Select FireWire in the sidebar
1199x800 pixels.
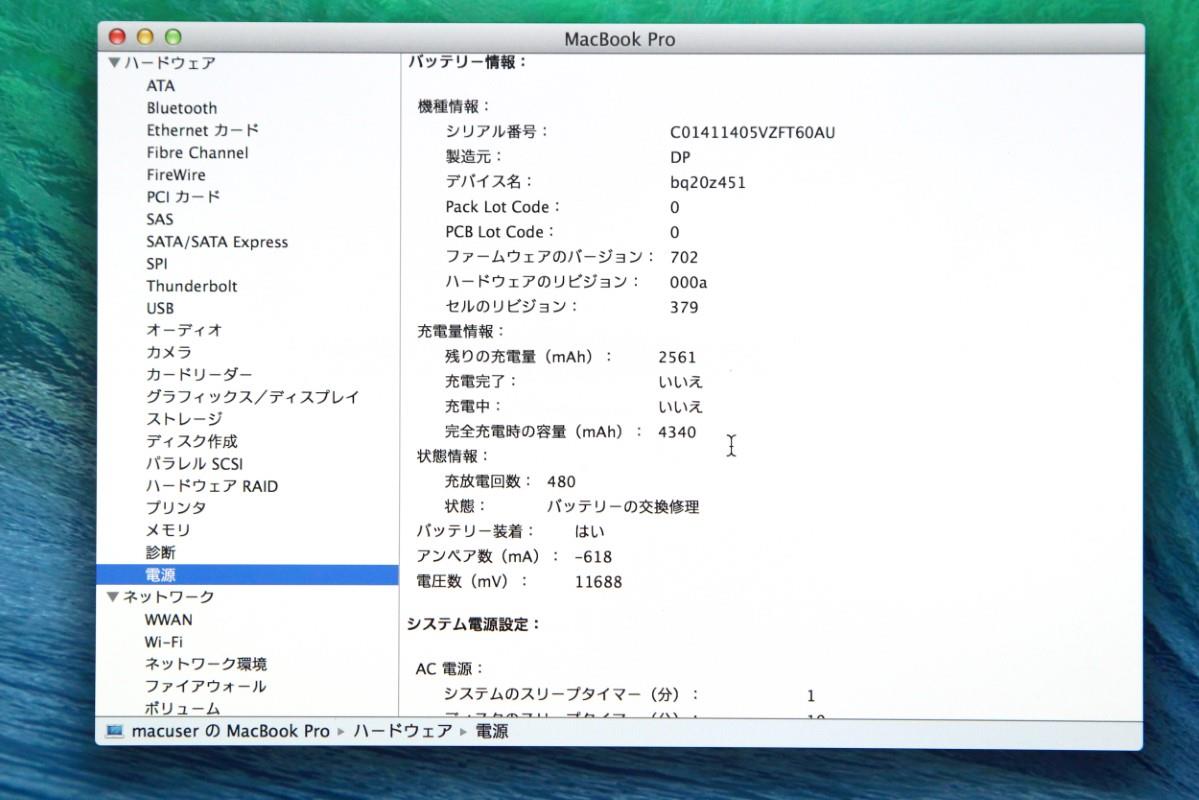[176, 174]
